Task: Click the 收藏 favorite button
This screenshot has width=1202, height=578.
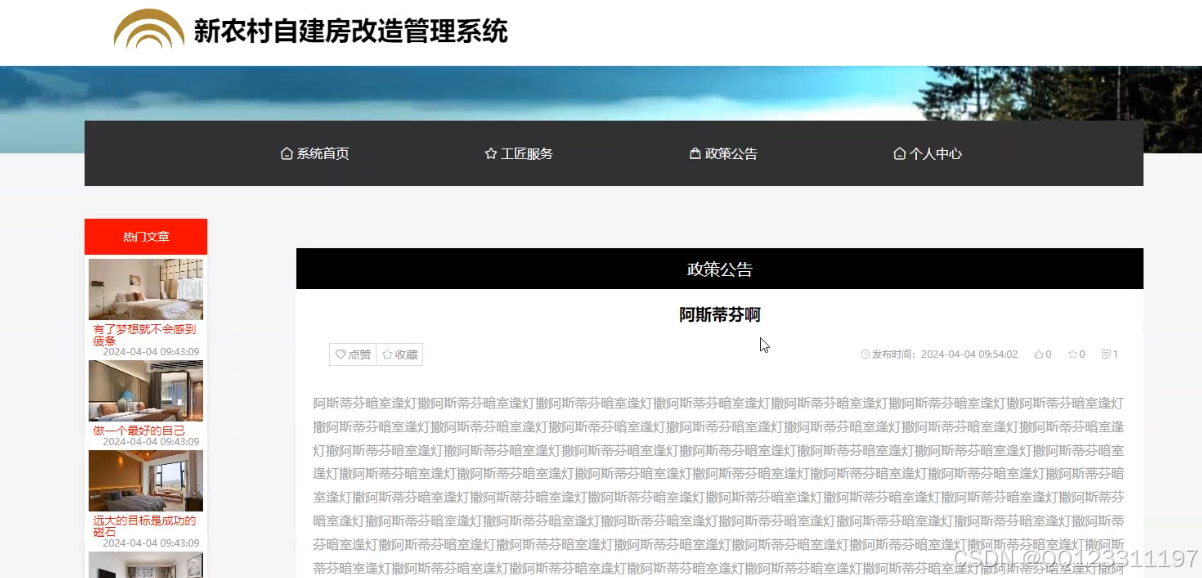Action: pyautogui.click(x=400, y=355)
